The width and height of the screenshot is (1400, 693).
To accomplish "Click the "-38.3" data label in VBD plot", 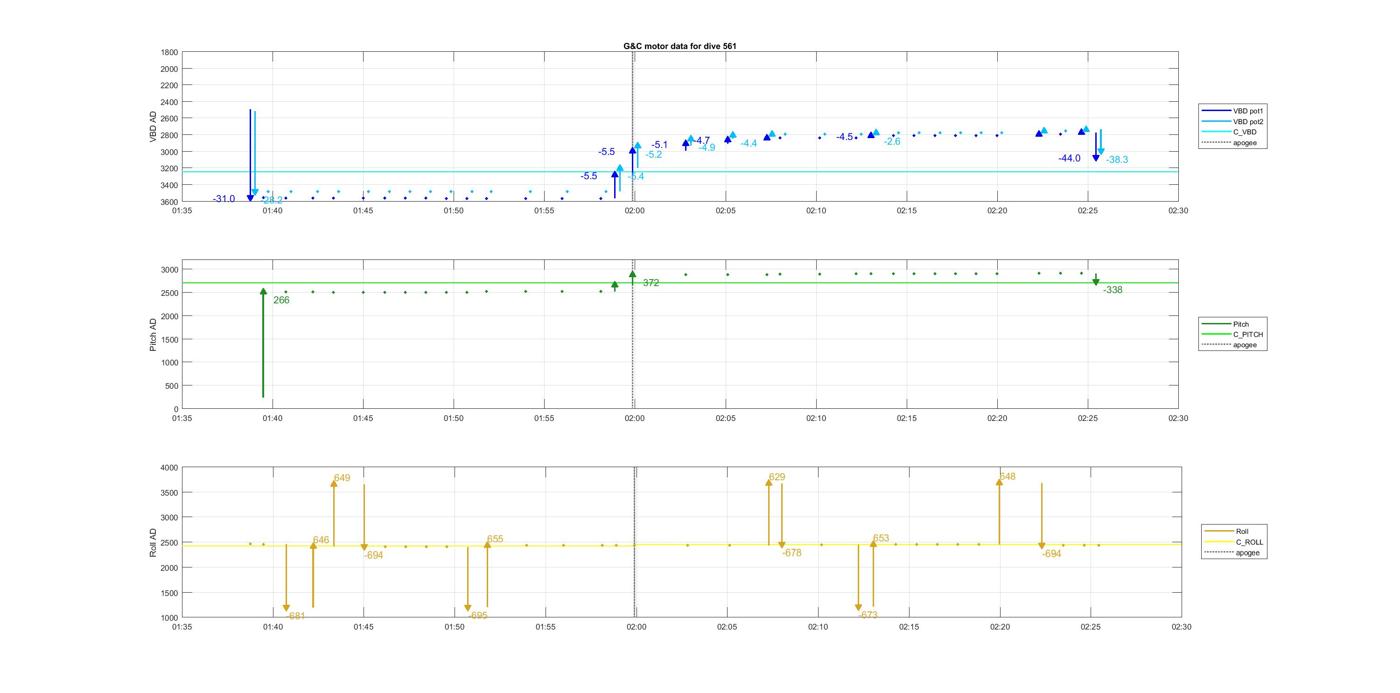I will coord(1117,160).
